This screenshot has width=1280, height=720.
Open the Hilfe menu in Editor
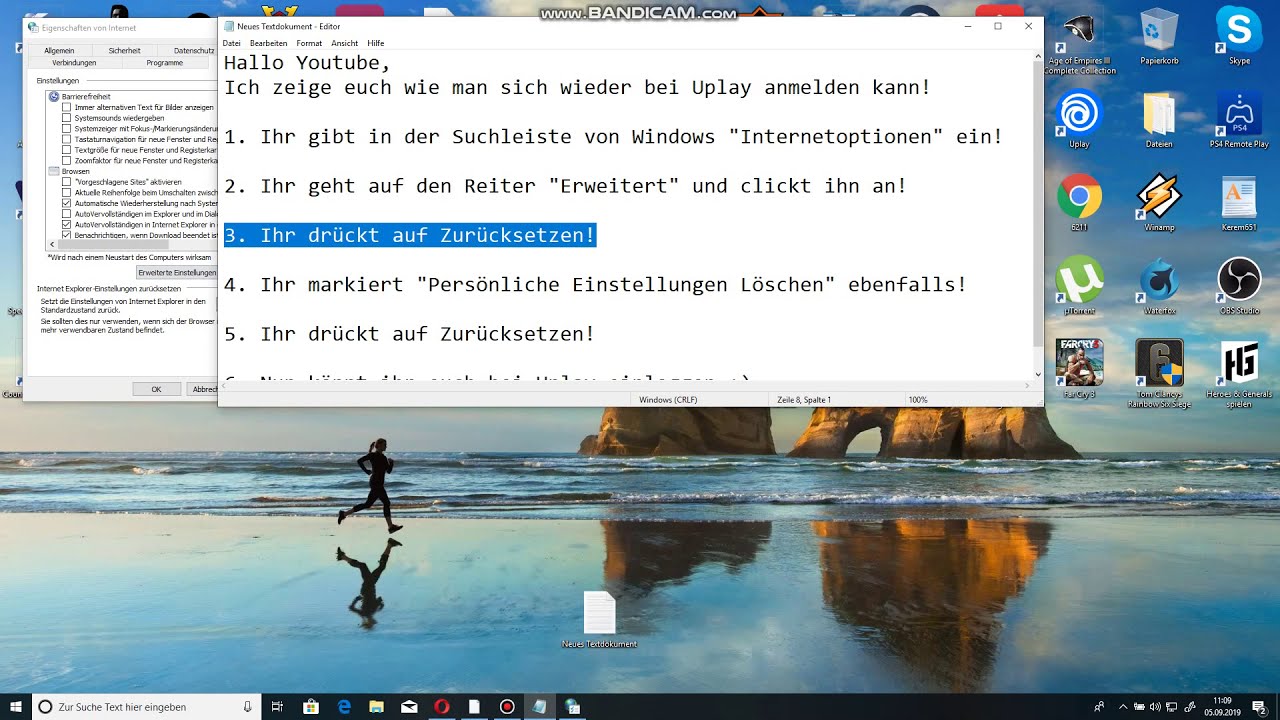click(376, 43)
